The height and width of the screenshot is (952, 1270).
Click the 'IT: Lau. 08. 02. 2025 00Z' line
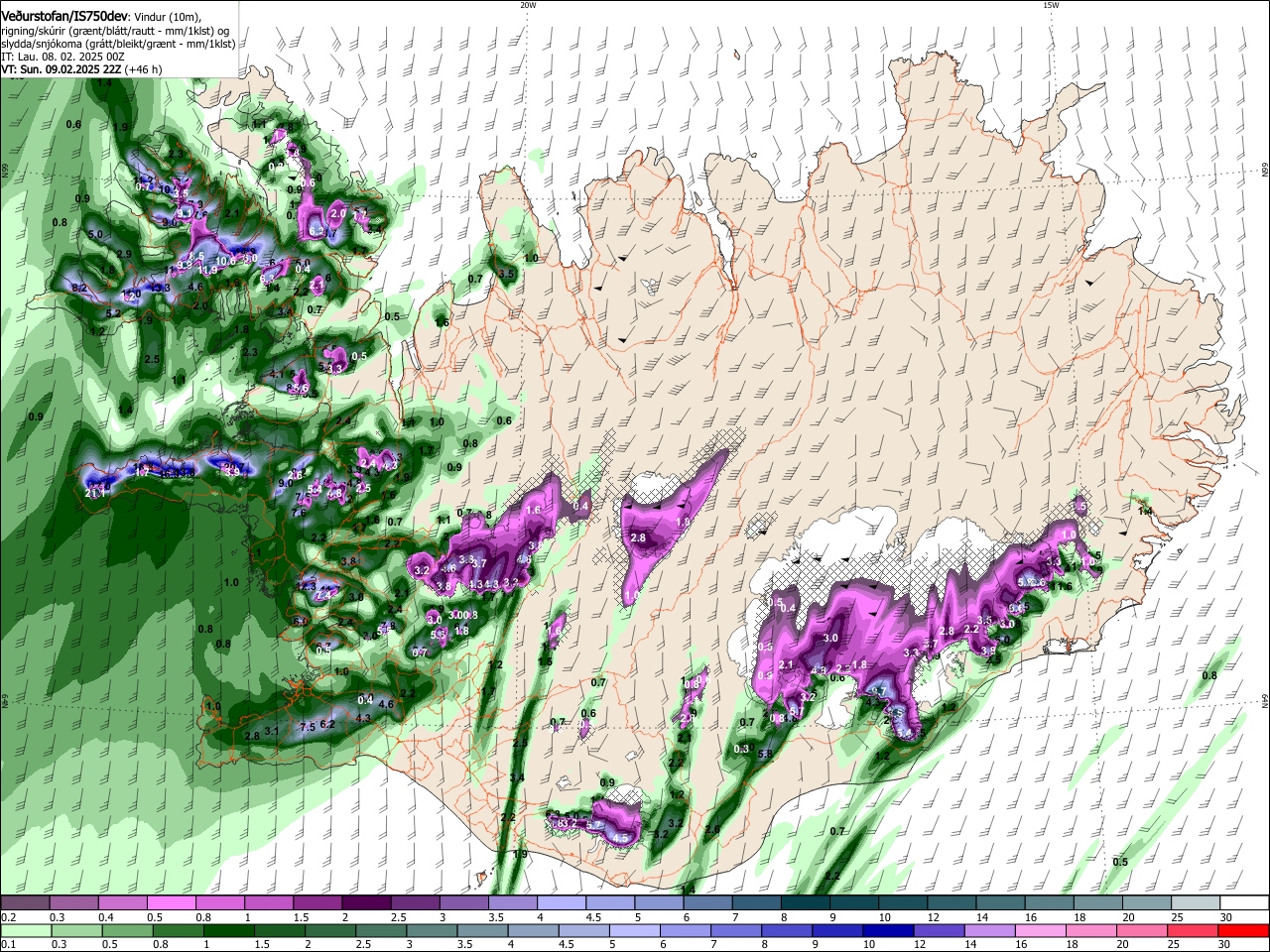tap(63, 57)
